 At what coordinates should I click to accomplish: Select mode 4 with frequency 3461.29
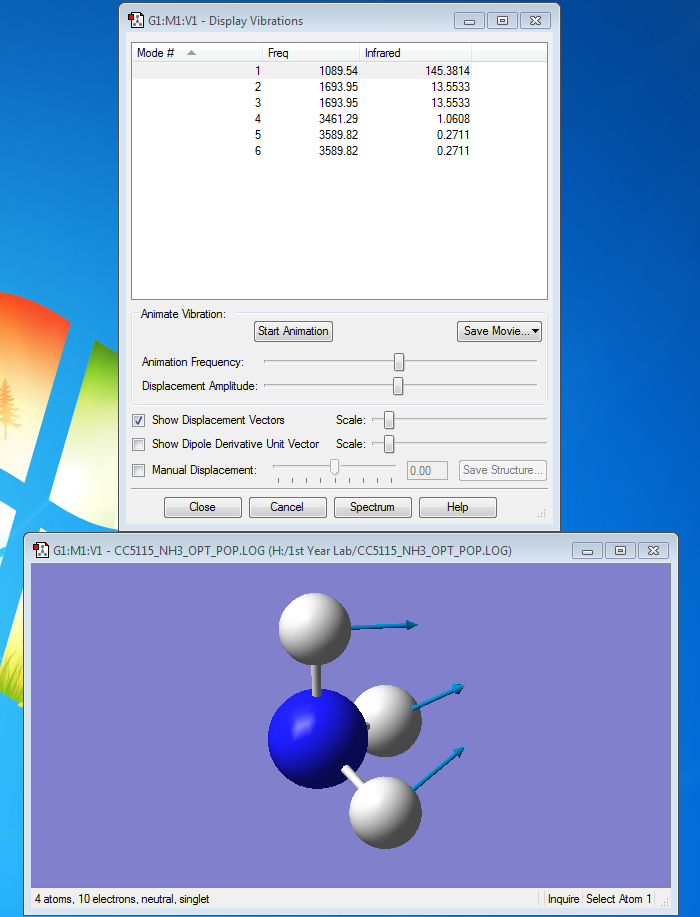(302, 119)
